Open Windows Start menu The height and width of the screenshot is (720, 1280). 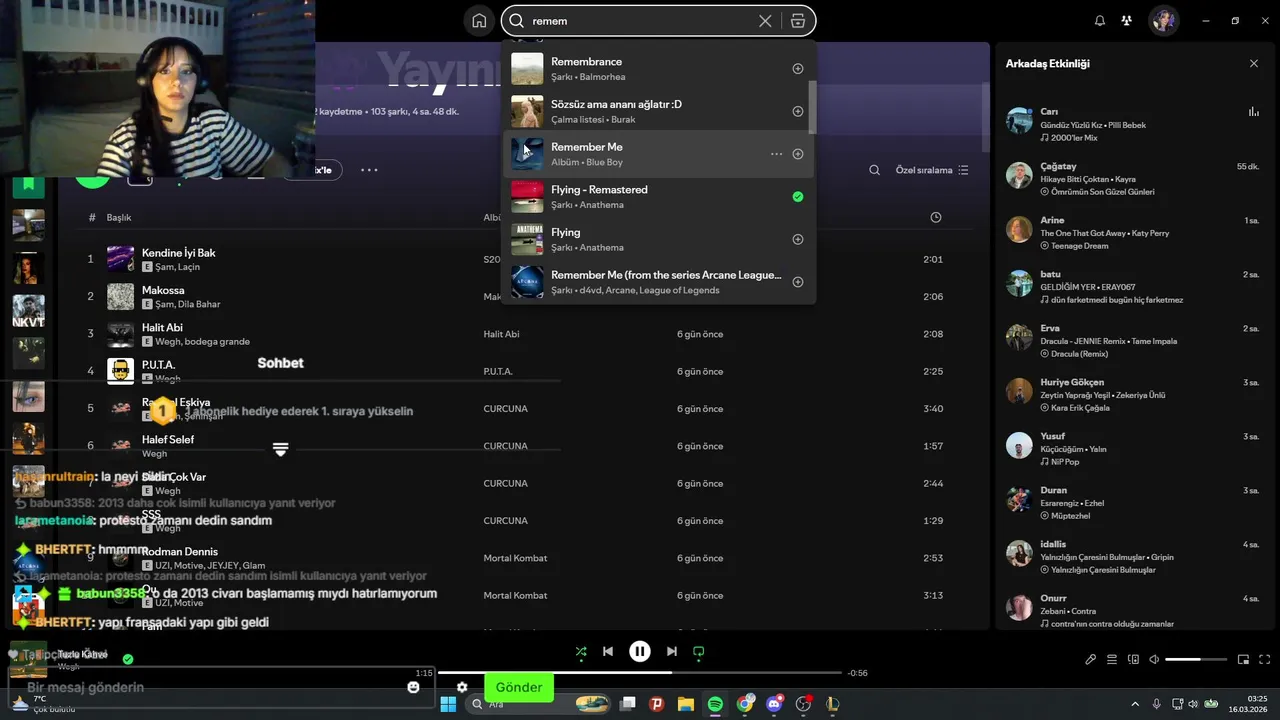[x=448, y=704]
